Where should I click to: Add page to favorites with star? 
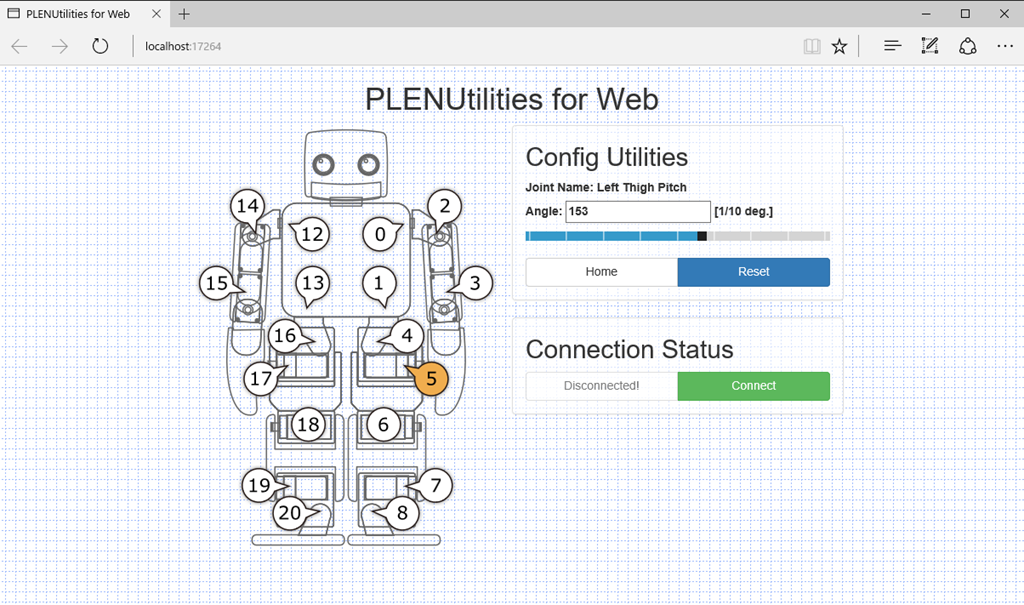point(840,46)
